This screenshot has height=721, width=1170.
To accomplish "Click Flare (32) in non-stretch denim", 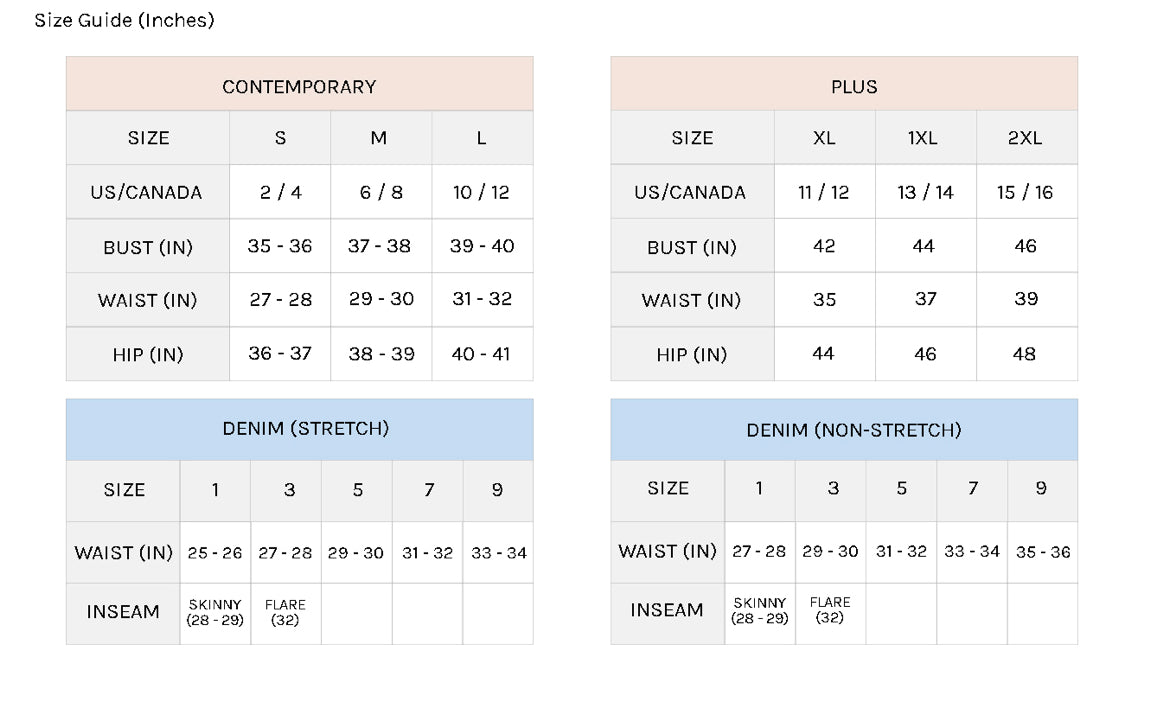I will coord(830,610).
